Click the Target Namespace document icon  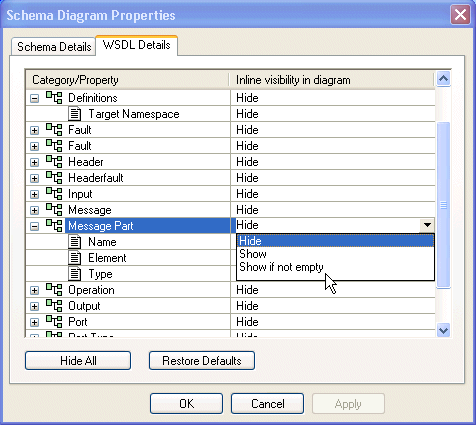(75, 114)
